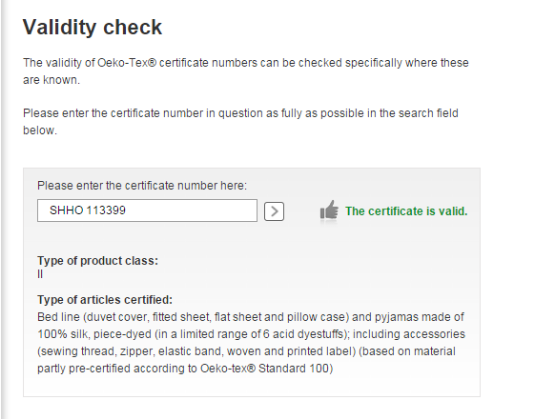Viewport: 554px width, 420px height.
Task: Click the 'Validity check' page heading
Action: [92, 27]
